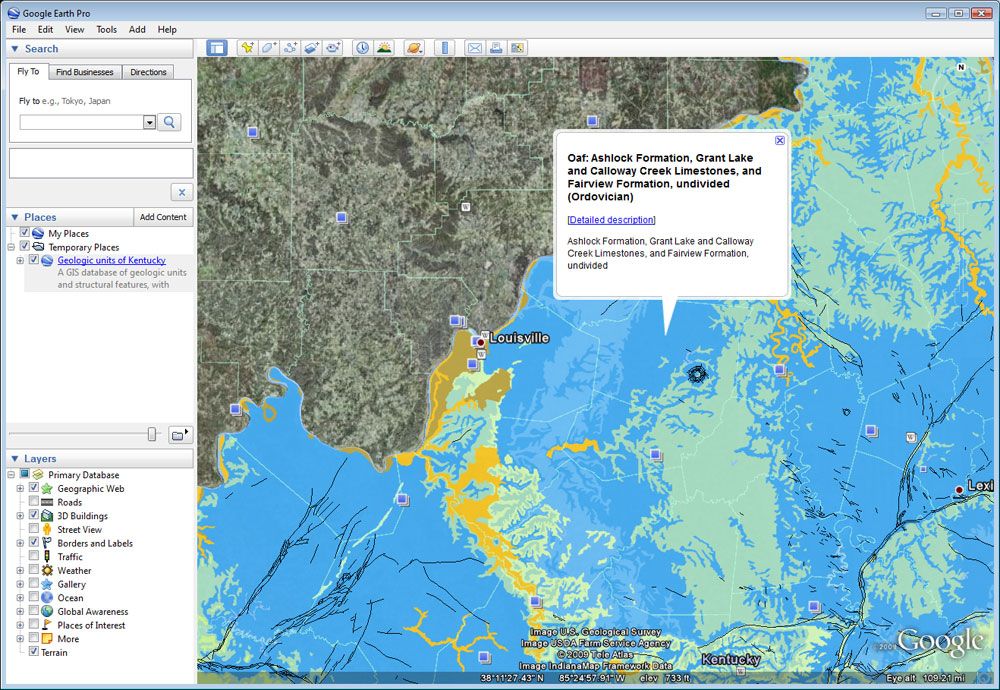The width and height of the screenshot is (1000, 690).
Task: Click the Street View pegman icon
Action: (47, 529)
